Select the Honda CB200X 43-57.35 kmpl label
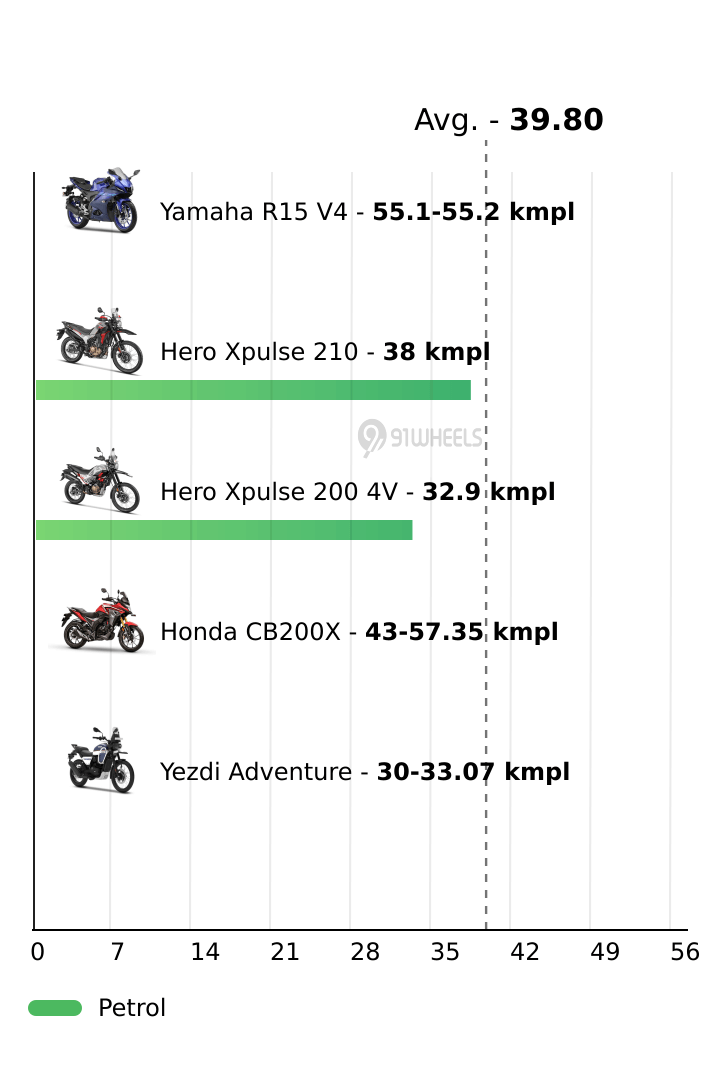 click(359, 632)
